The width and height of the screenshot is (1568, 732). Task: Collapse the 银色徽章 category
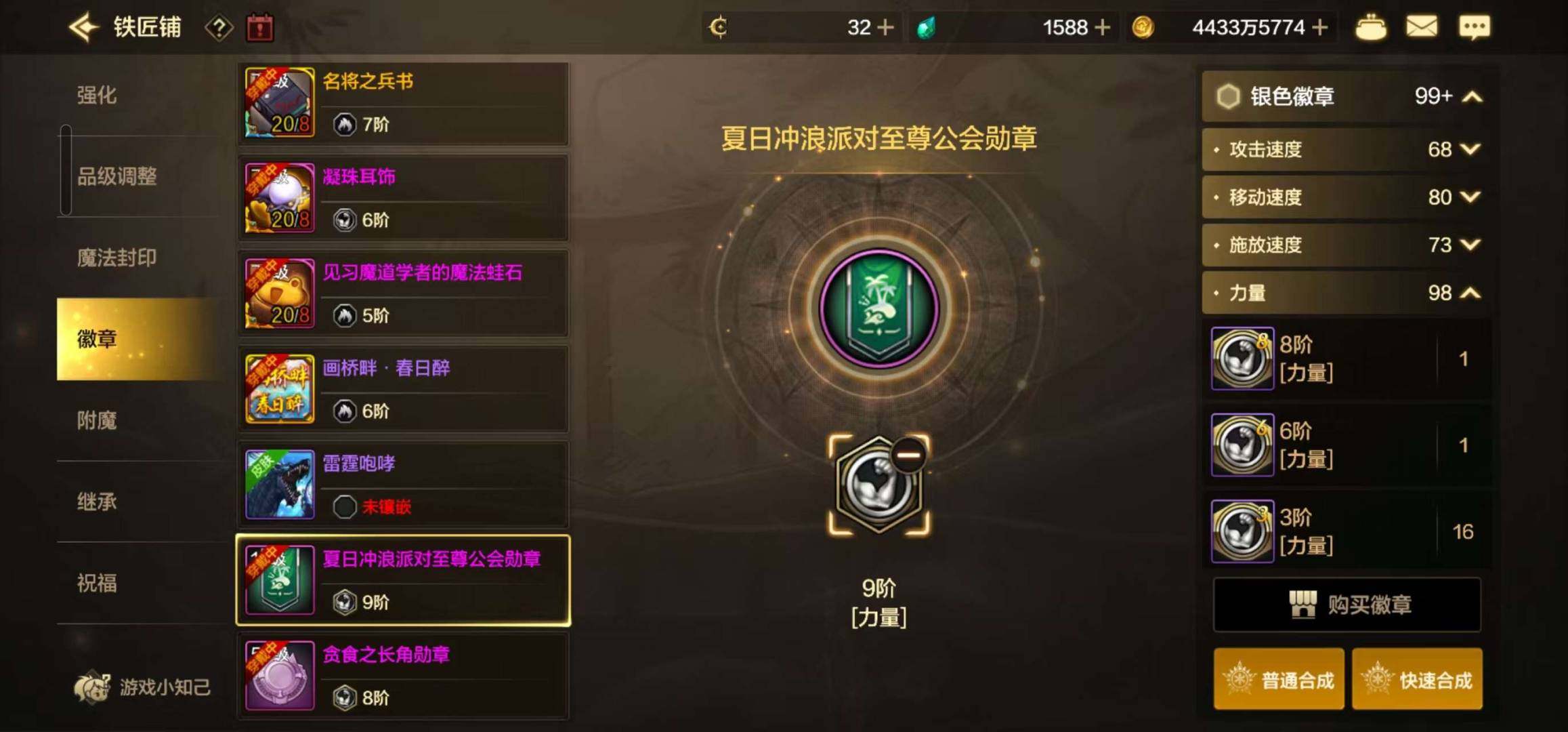1472,97
